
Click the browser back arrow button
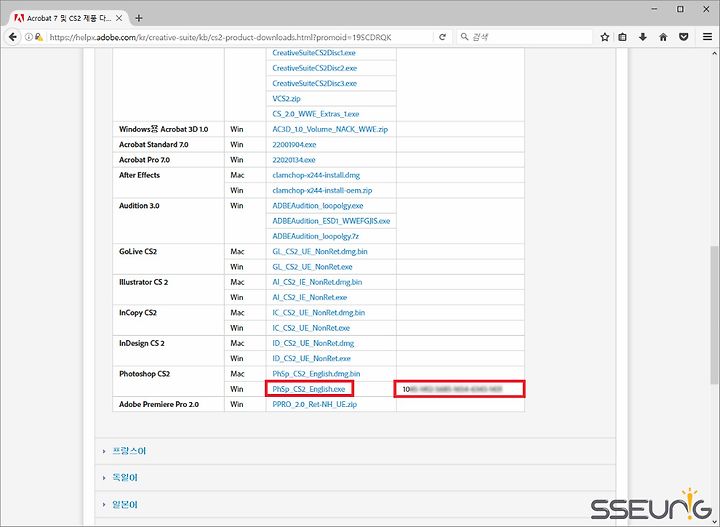[12, 37]
